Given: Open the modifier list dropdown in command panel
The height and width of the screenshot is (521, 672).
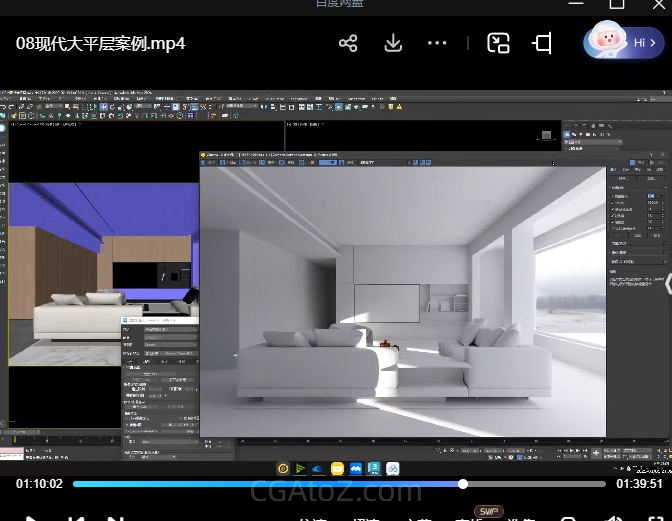Looking at the screenshot, I should [x=592, y=143].
